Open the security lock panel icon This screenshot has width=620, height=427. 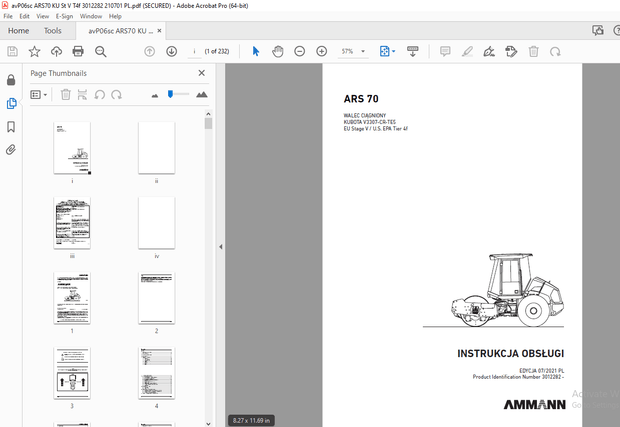pos(11,80)
